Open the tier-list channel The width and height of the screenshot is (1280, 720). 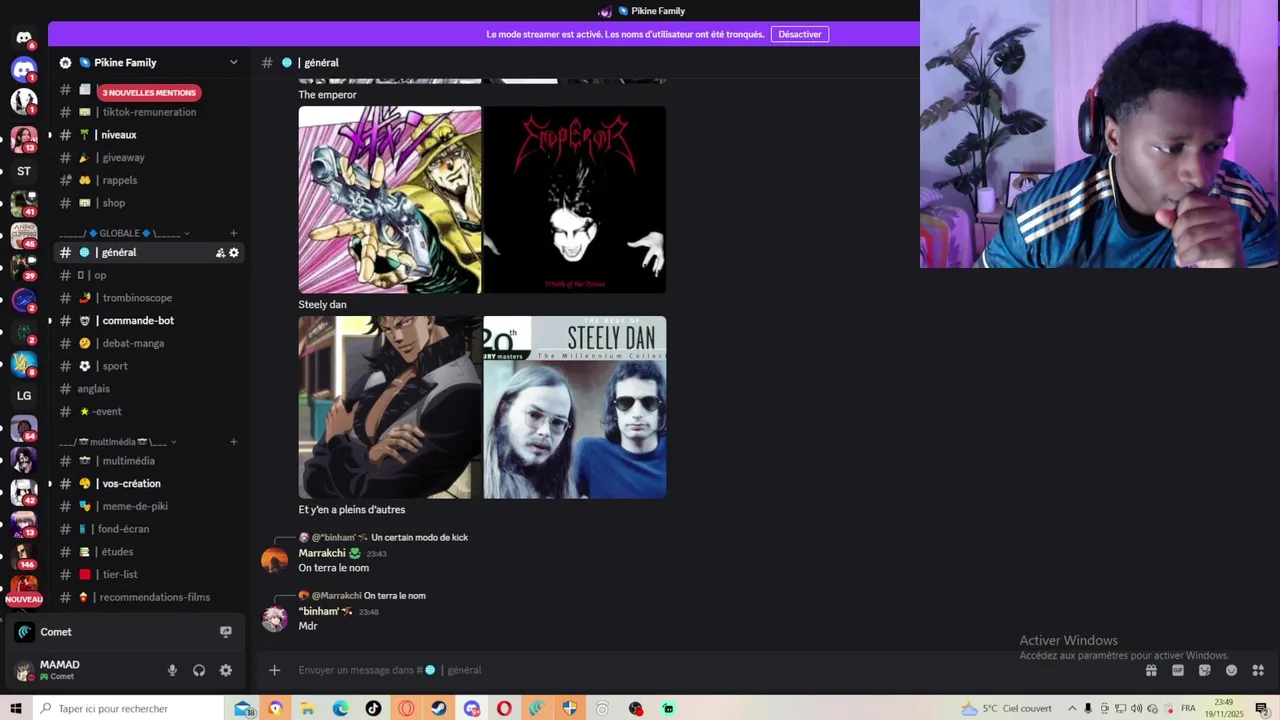[149, 574]
